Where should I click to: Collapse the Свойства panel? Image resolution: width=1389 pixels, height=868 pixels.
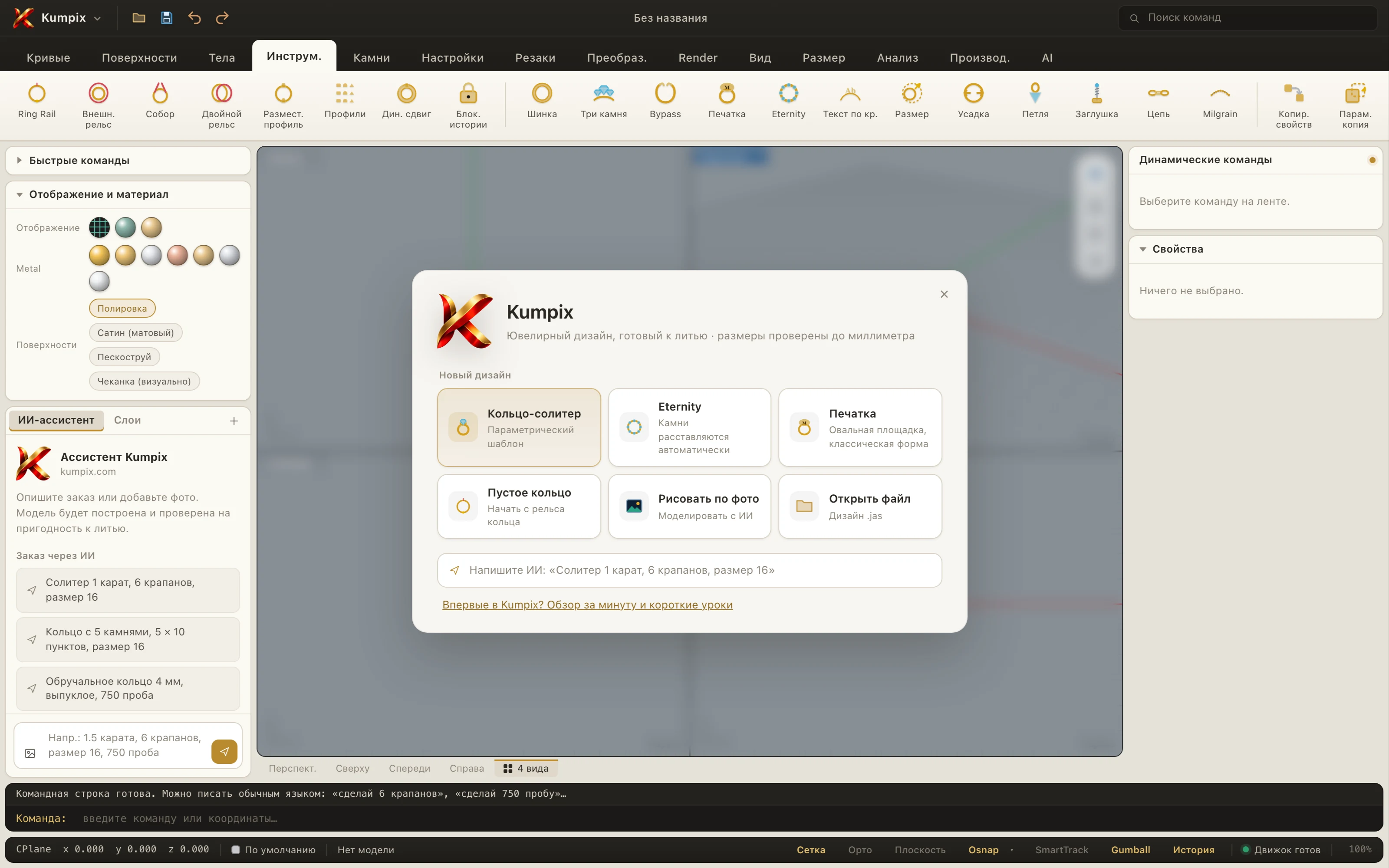(1255, 249)
